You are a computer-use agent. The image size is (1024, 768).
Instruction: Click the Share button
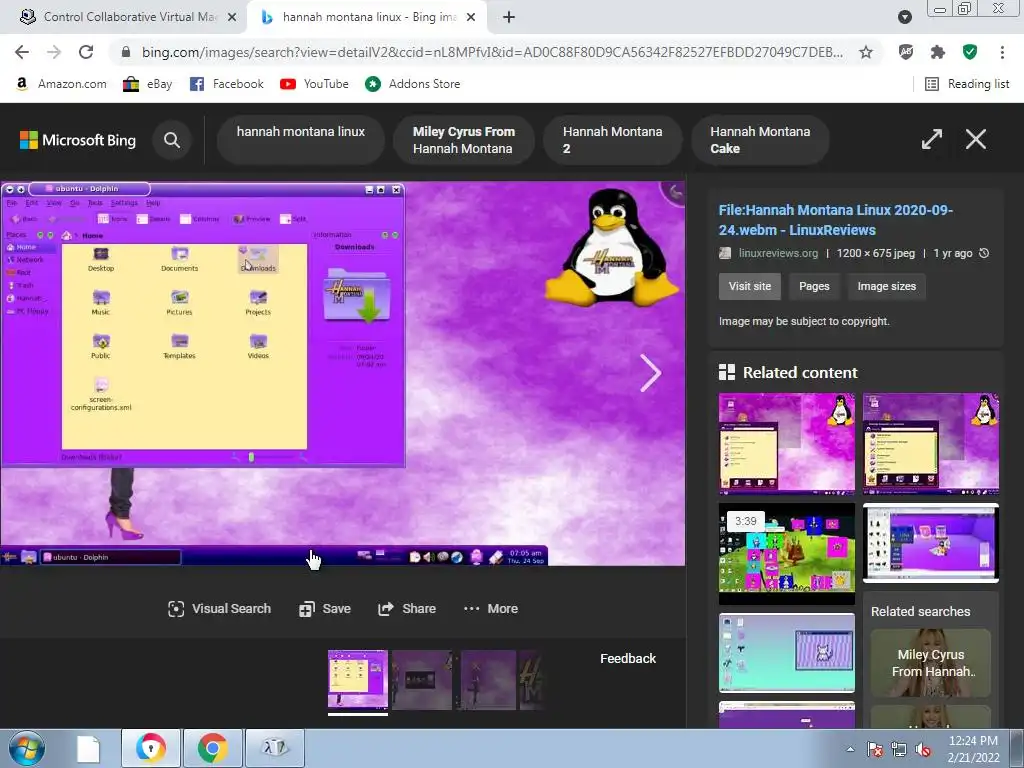[407, 609]
